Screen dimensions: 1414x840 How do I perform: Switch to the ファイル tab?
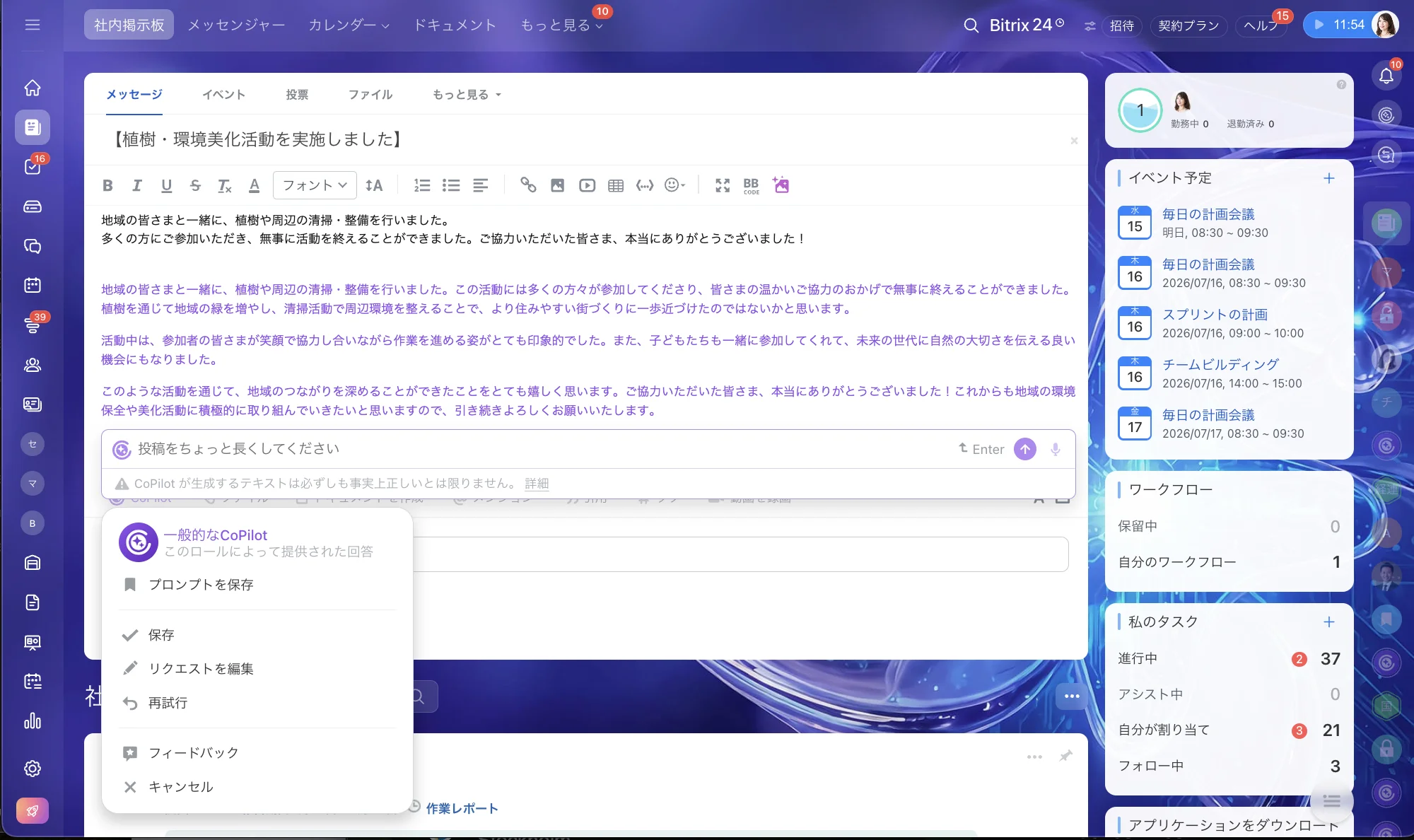coord(370,94)
